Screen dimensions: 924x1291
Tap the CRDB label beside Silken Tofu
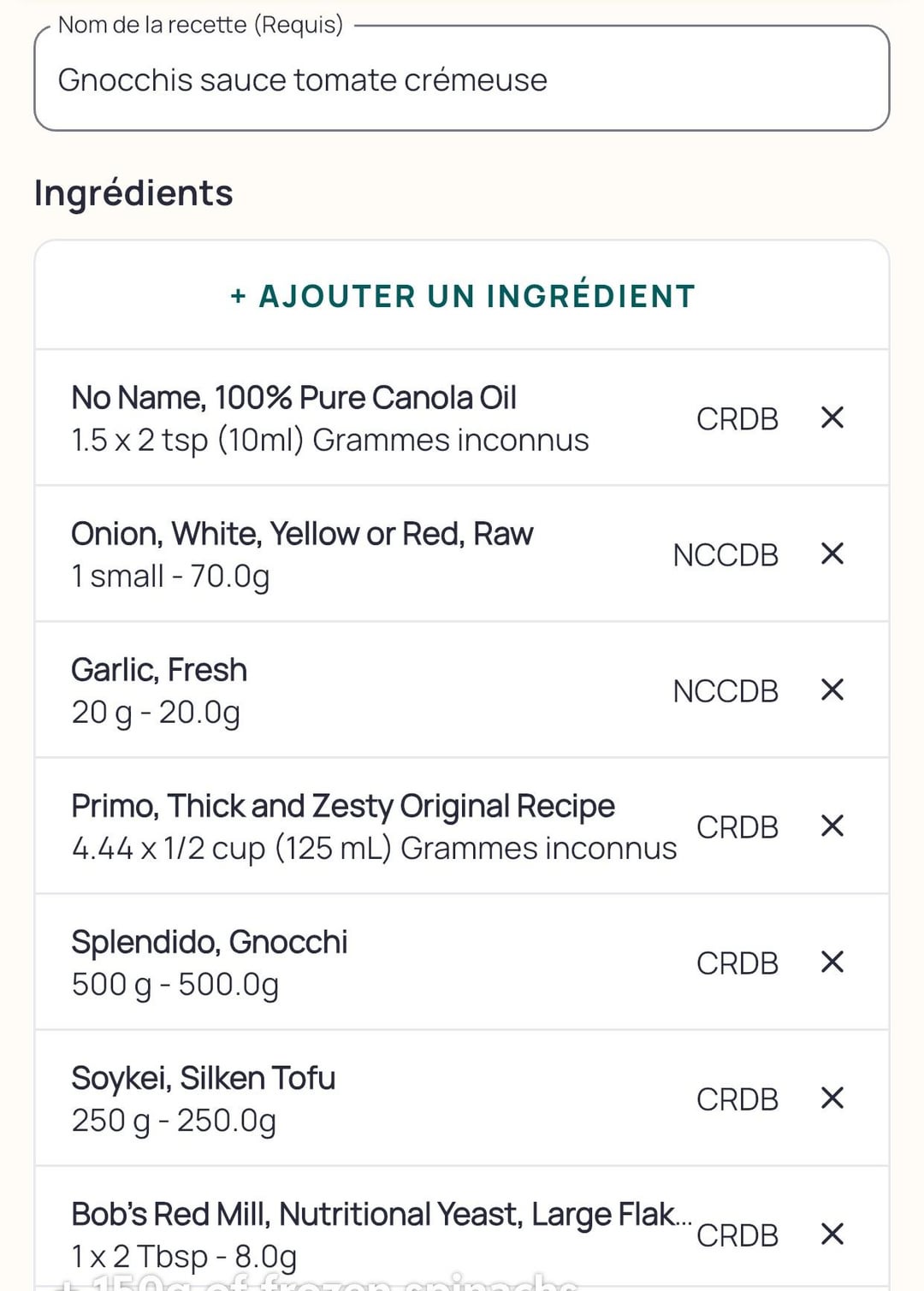click(x=737, y=1099)
